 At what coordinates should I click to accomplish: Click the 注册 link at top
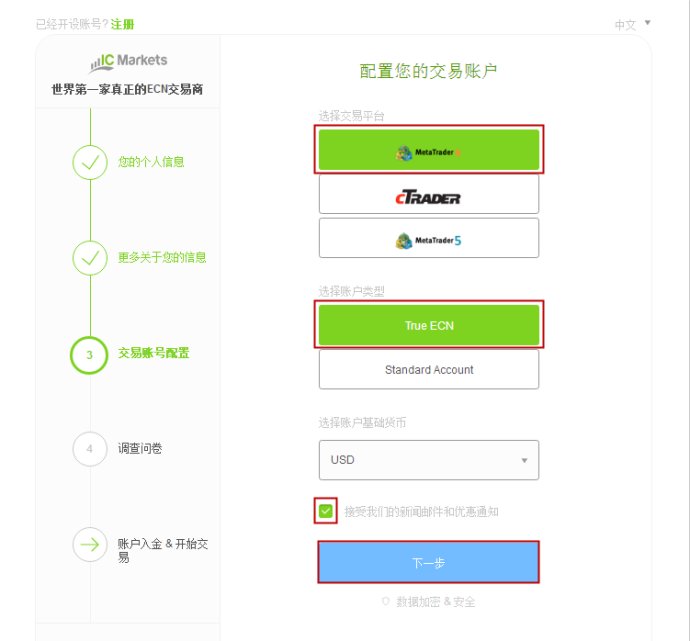(122, 24)
